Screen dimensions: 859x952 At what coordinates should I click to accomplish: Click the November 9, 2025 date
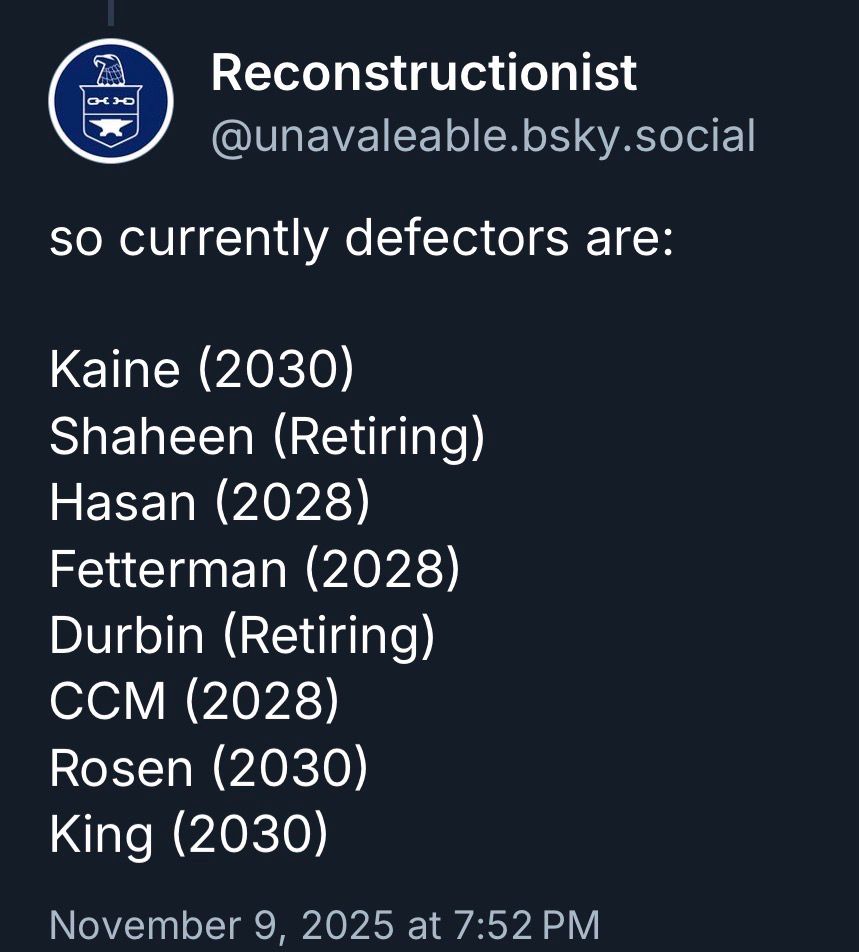click(221, 924)
